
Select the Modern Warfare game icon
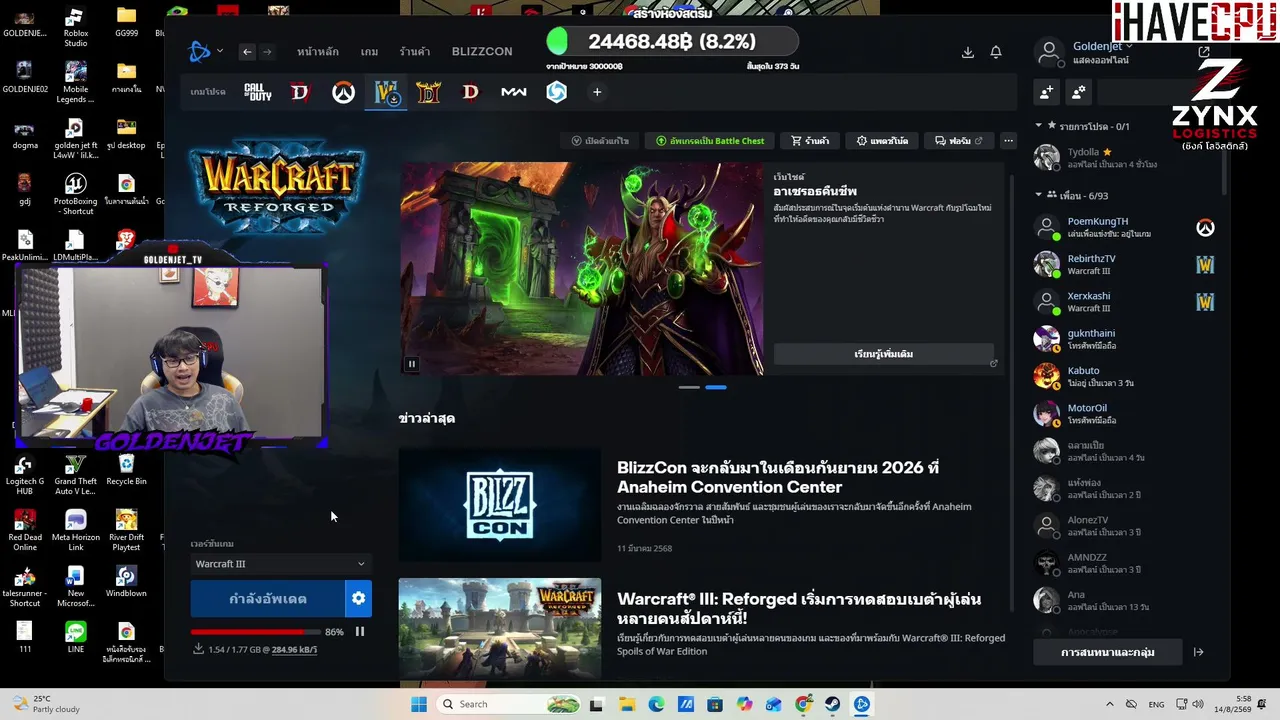click(x=513, y=92)
